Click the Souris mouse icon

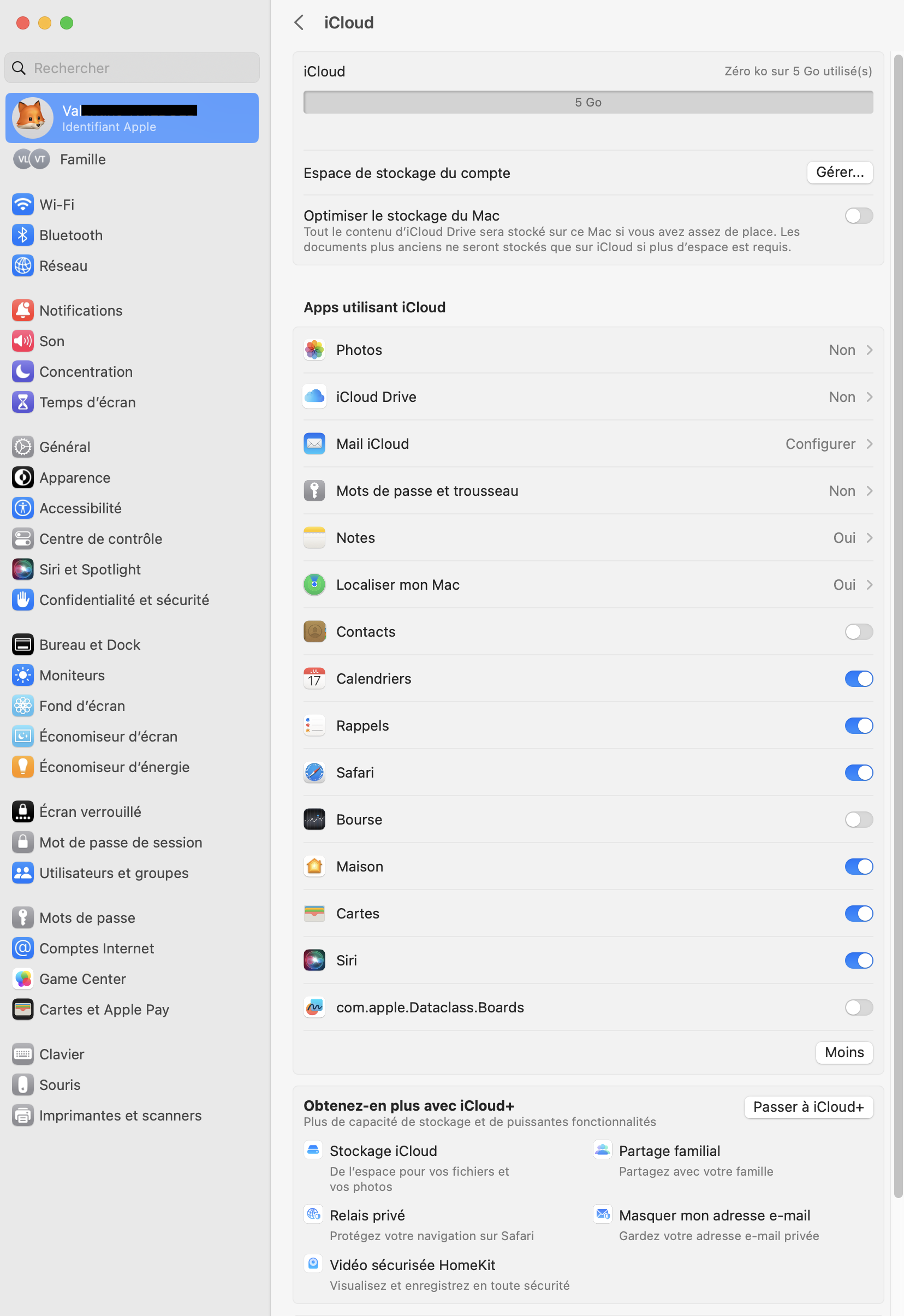[x=23, y=1085]
